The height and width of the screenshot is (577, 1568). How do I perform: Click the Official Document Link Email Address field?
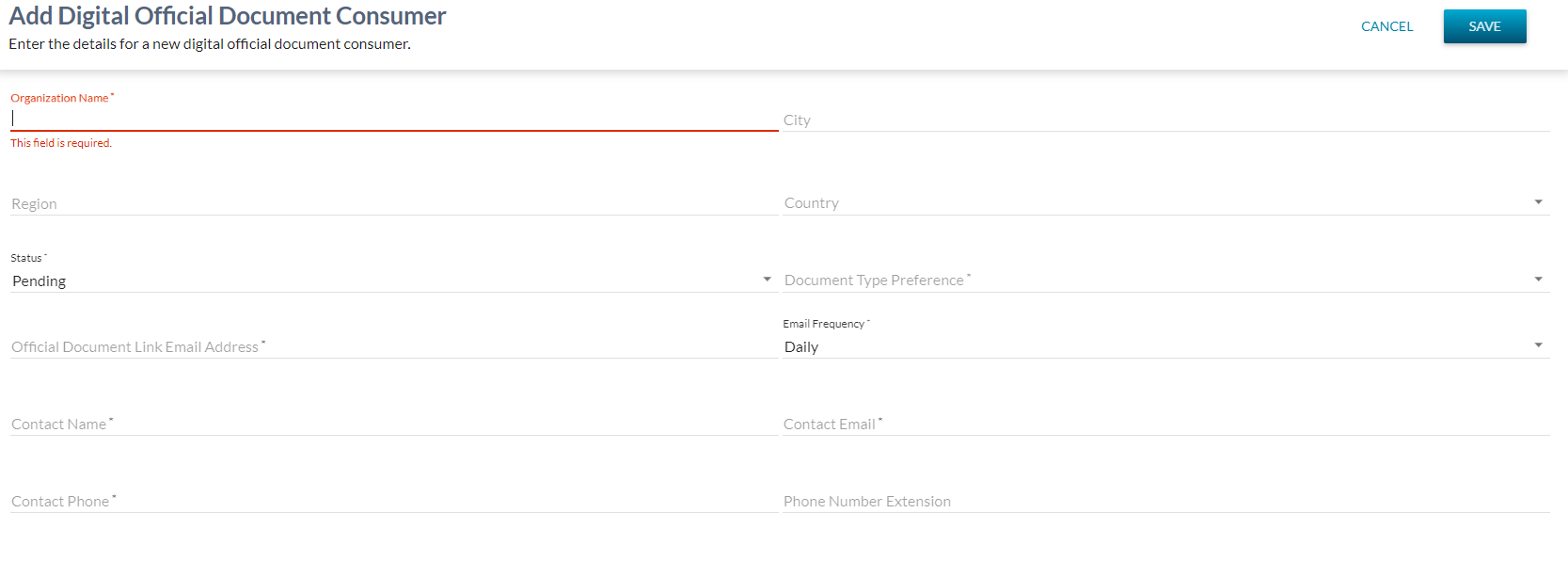(393, 346)
